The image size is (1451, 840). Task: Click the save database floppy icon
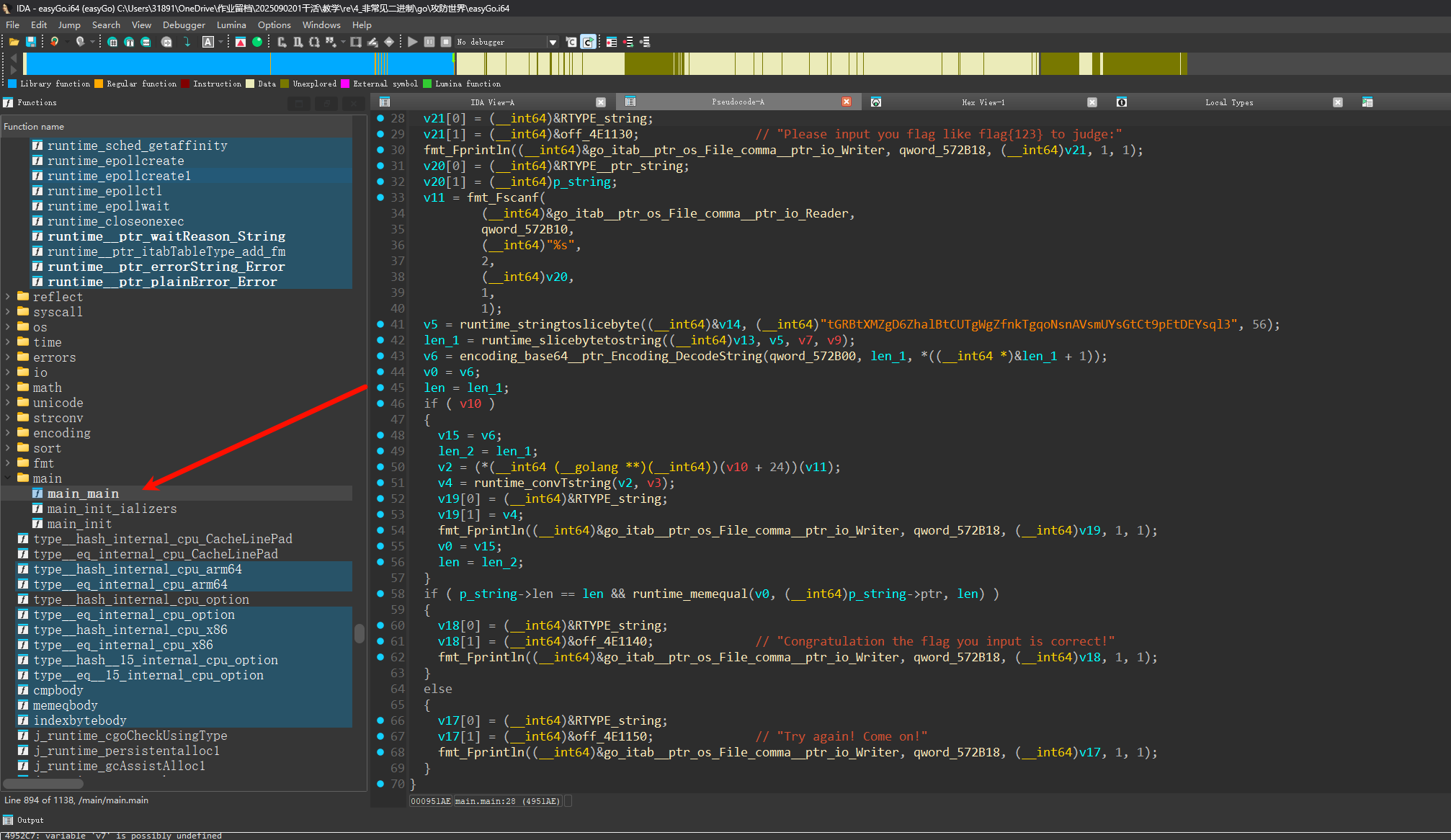click(x=31, y=42)
